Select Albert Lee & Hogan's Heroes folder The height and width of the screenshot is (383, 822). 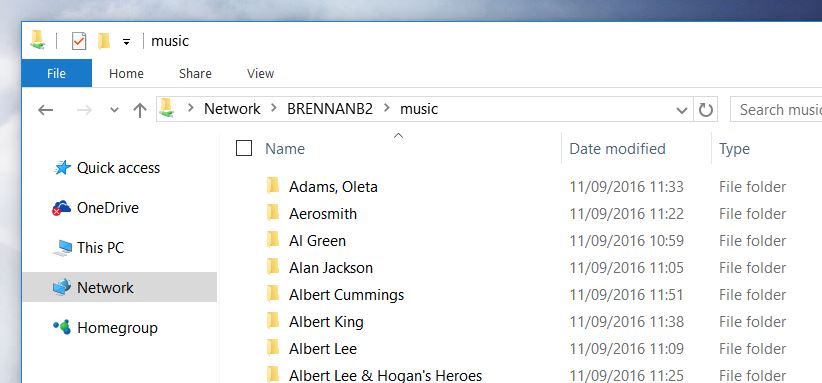(x=385, y=376)
